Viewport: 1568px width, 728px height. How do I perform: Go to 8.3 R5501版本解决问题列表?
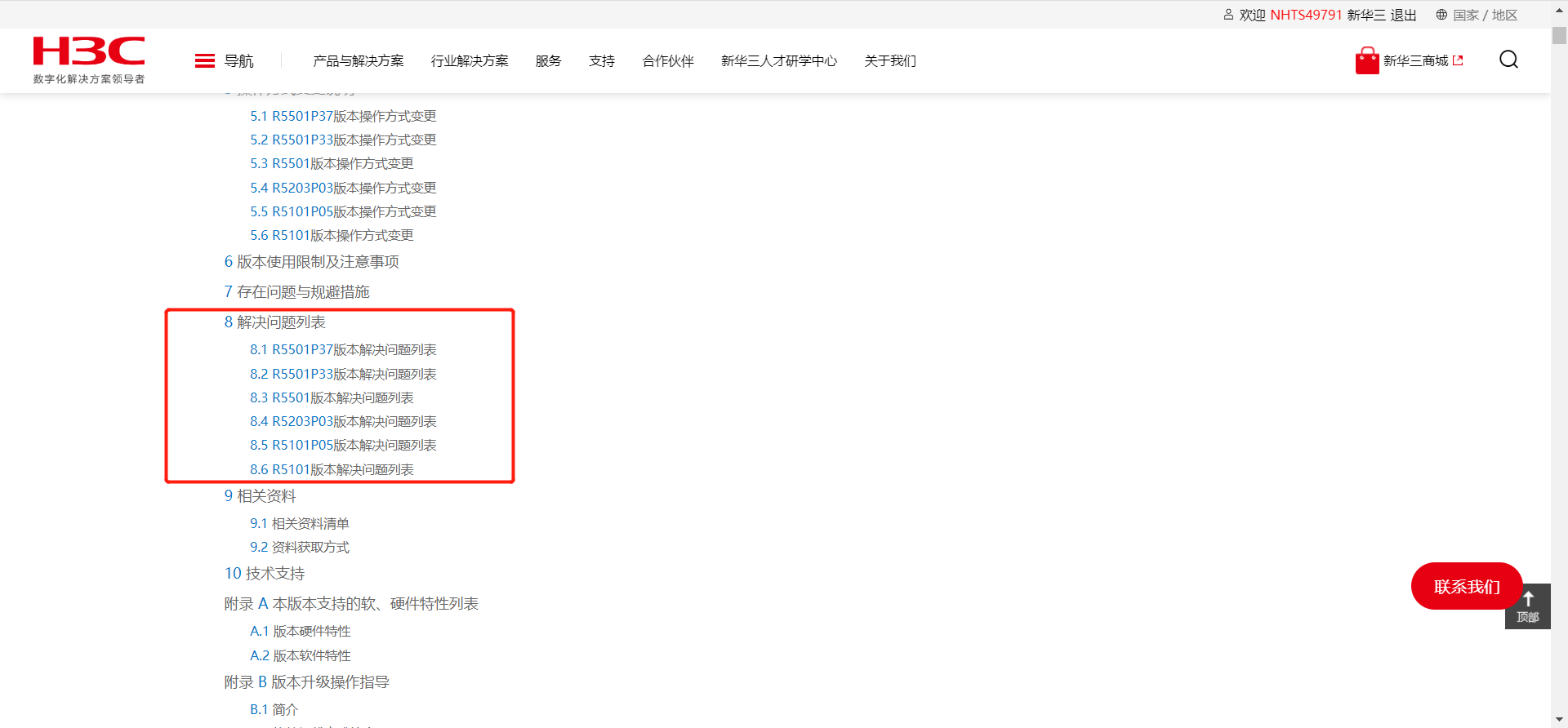point(332,397)
